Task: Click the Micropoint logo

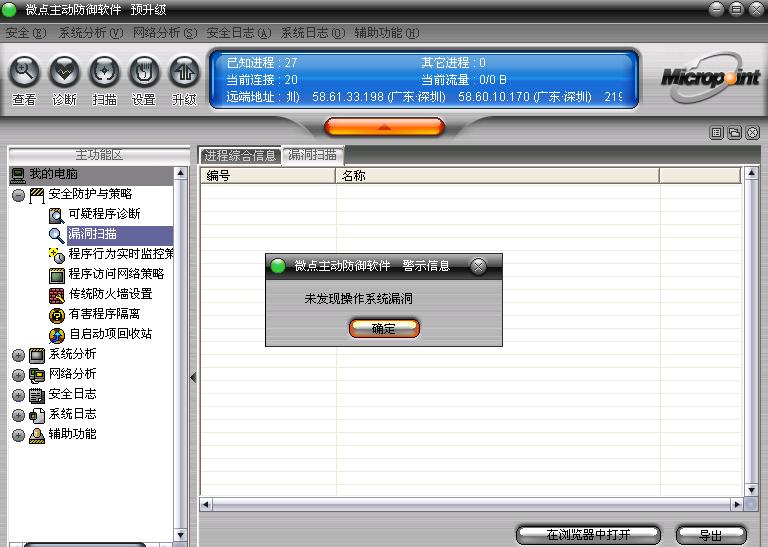Action: 710,77
